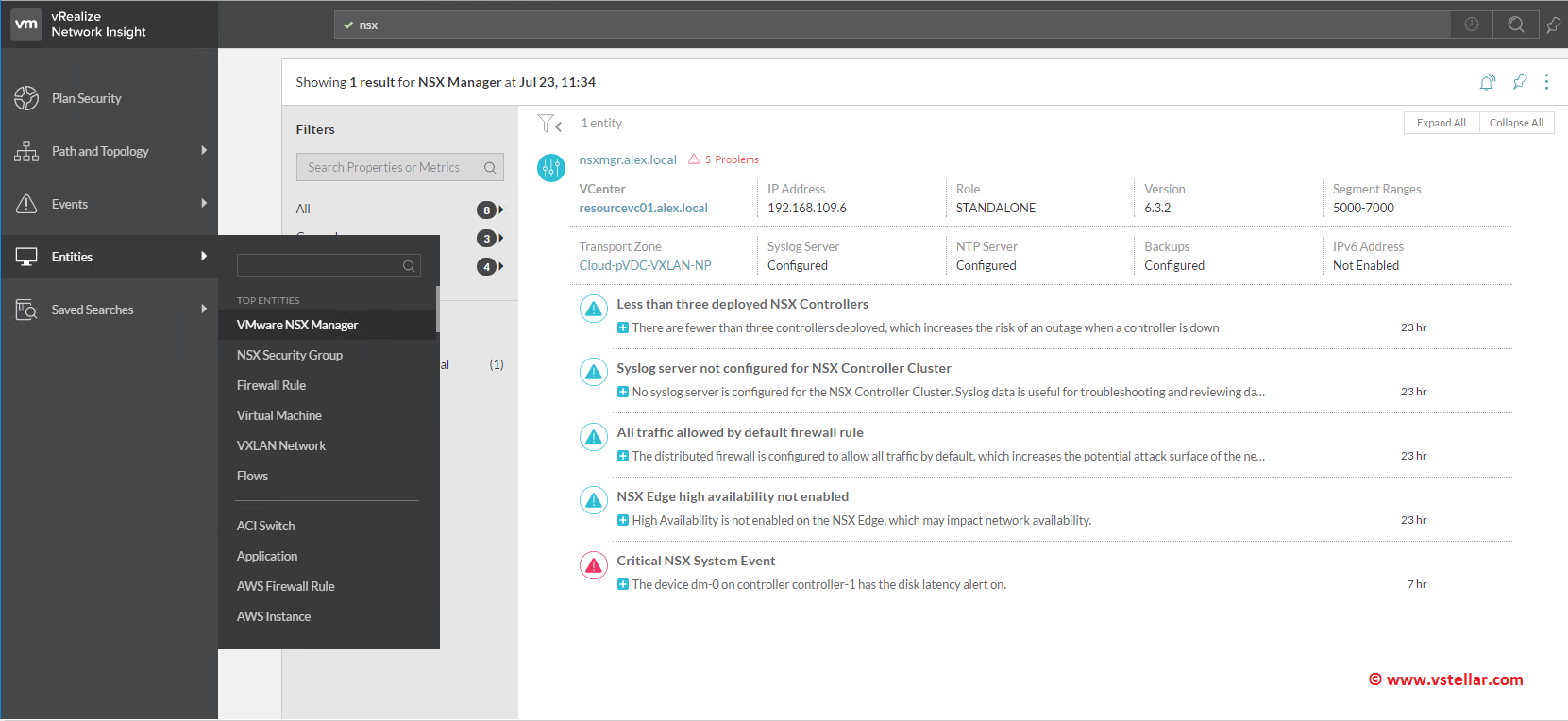
Task: Expand the disk latency alert description
Action: [623, 585]
